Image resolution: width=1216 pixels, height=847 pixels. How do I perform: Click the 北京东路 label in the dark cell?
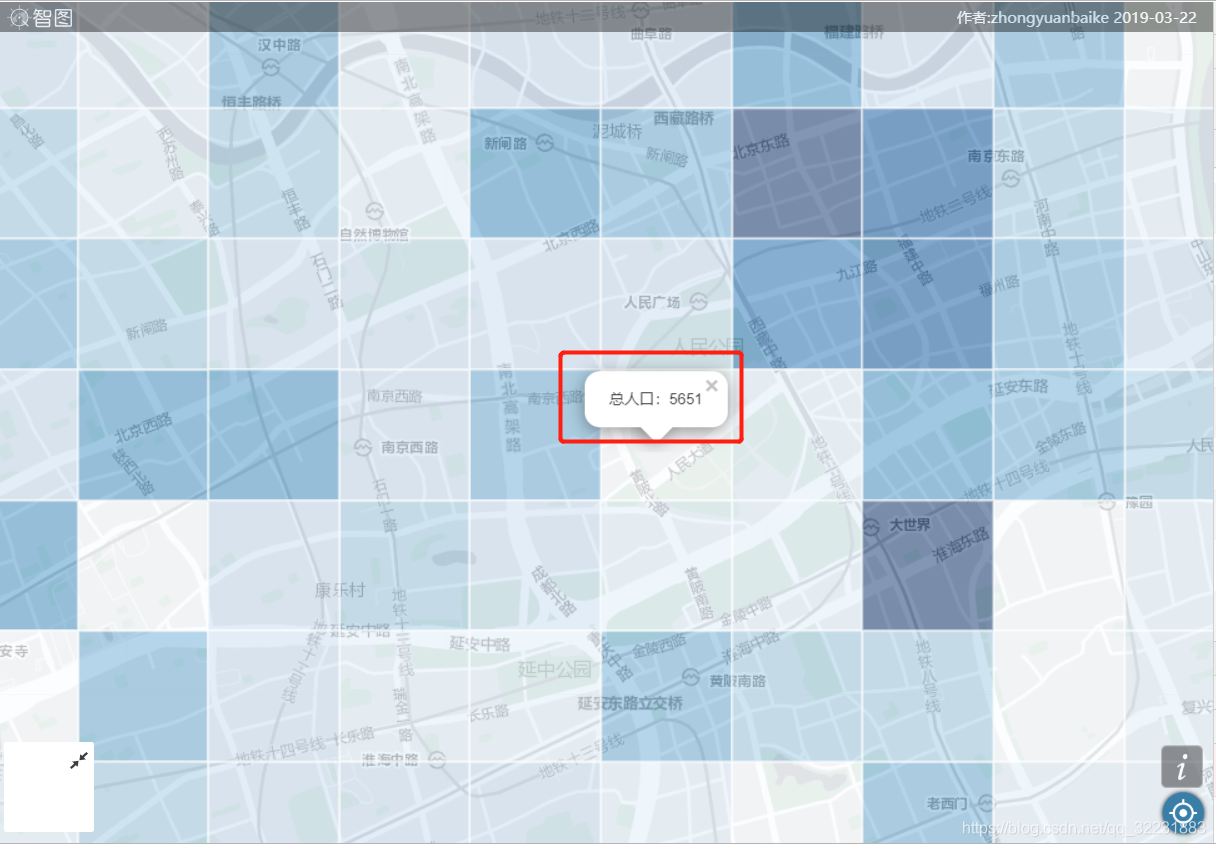click(762, 147)
